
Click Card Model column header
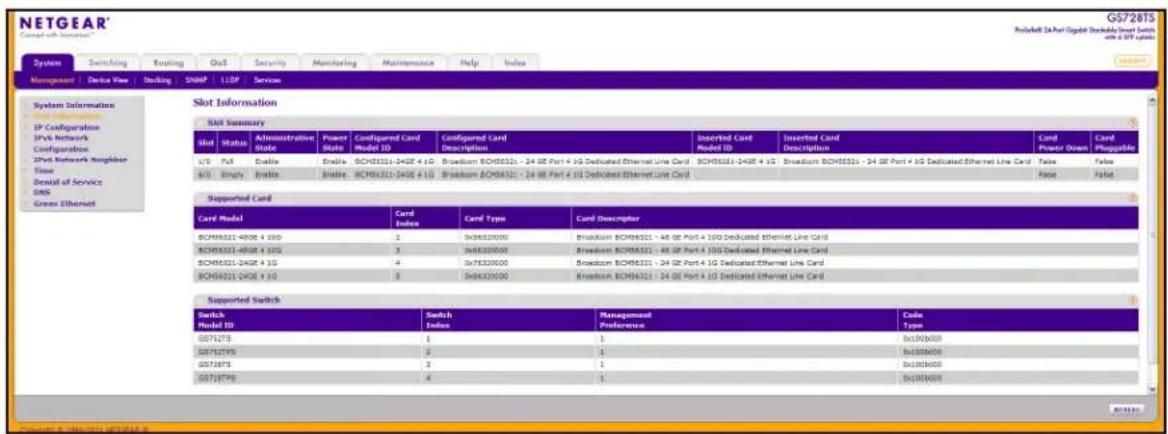pyautogui.click(x=291, y=218)
